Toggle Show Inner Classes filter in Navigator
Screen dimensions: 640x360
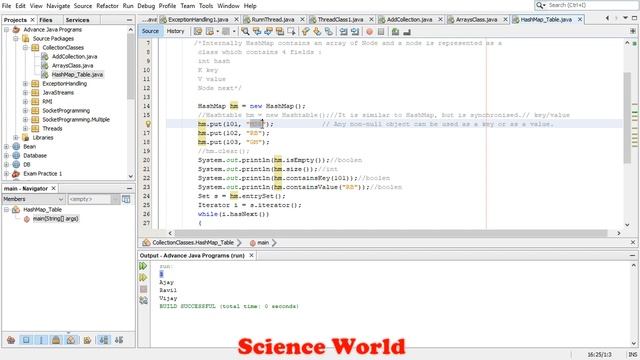coord(71,340)
